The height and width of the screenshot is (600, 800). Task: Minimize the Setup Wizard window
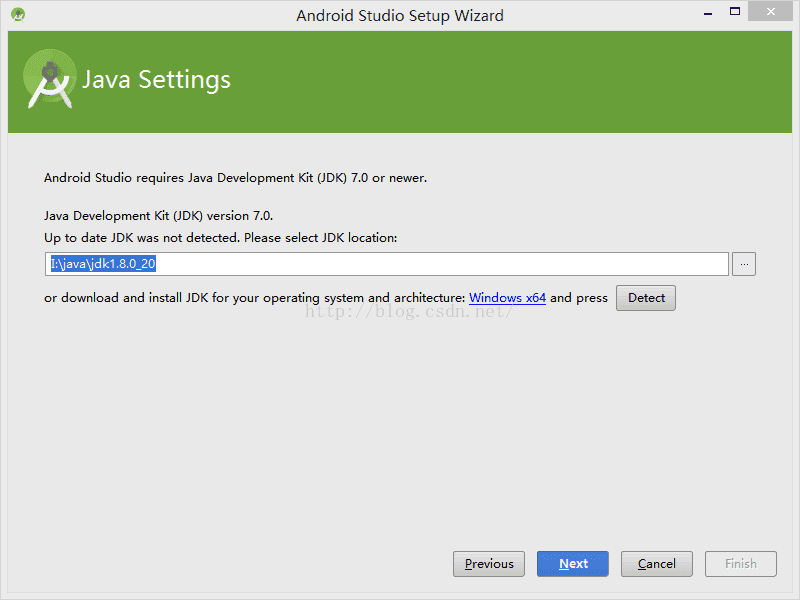click(708, 12)
